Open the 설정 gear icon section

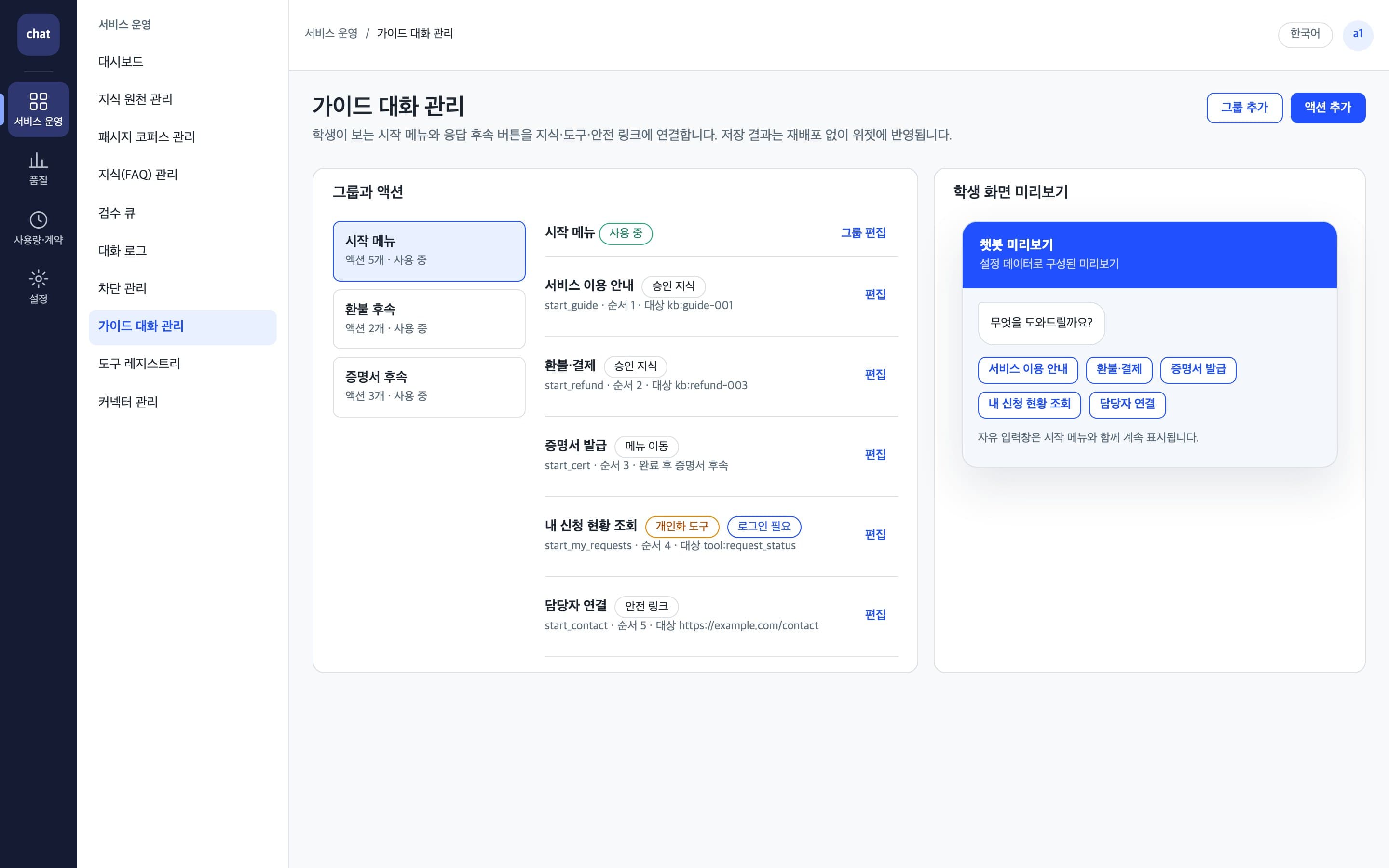(x=39, y=287)
